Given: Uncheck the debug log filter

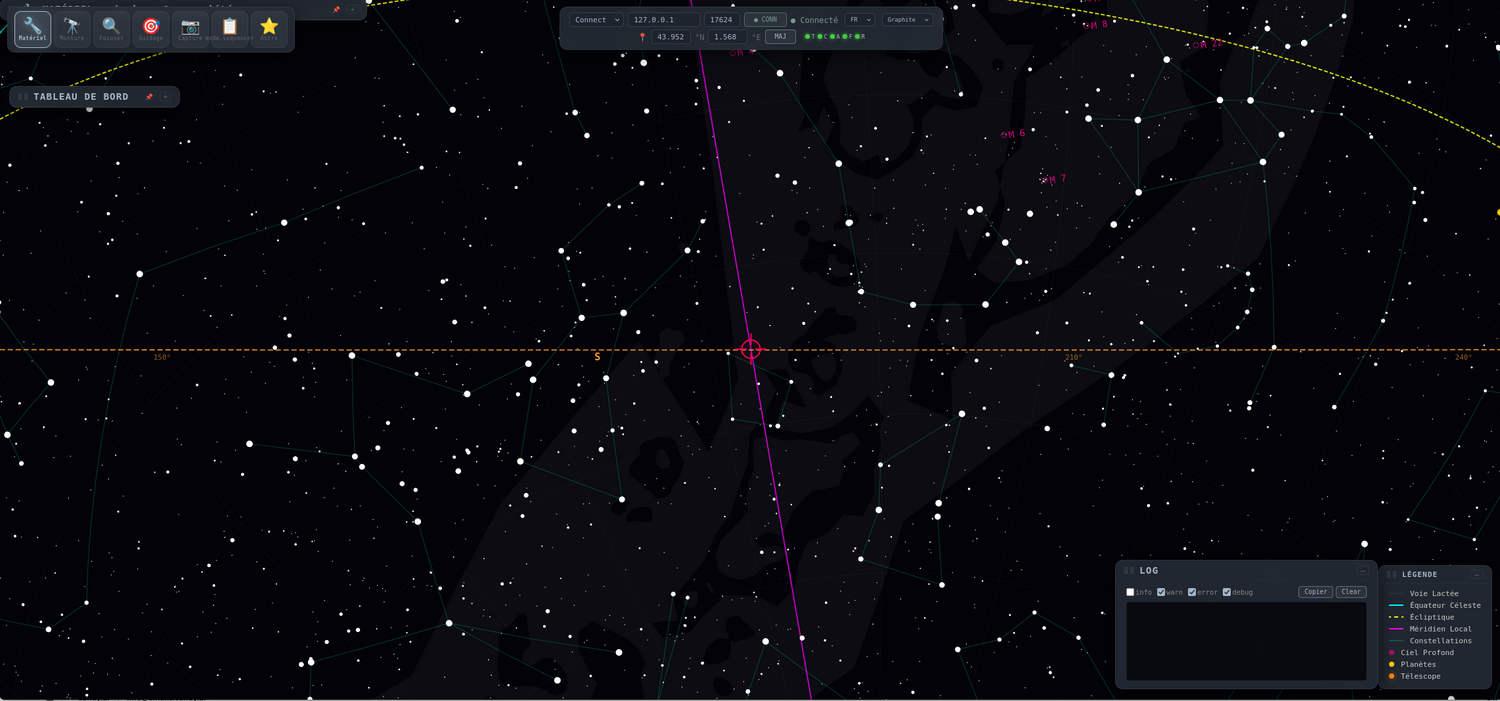Looking at the screenshot, I should click(x=1227, y=592).
